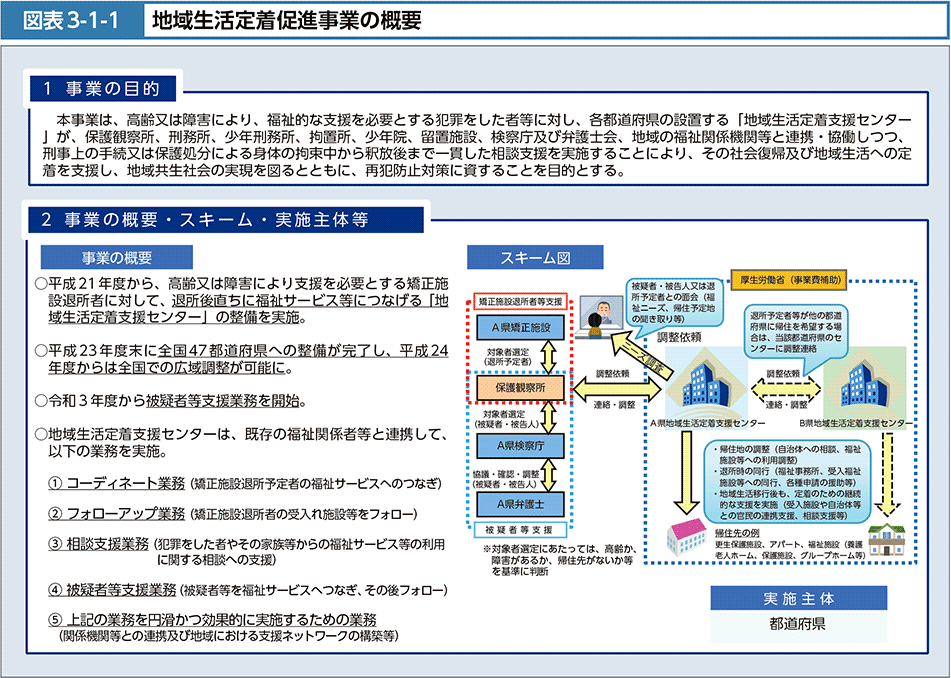Image resolution: width=951 pixels, height=678 pixels.
Task: Open the スキーム図 heading tab
Action: tap(535, 258)
